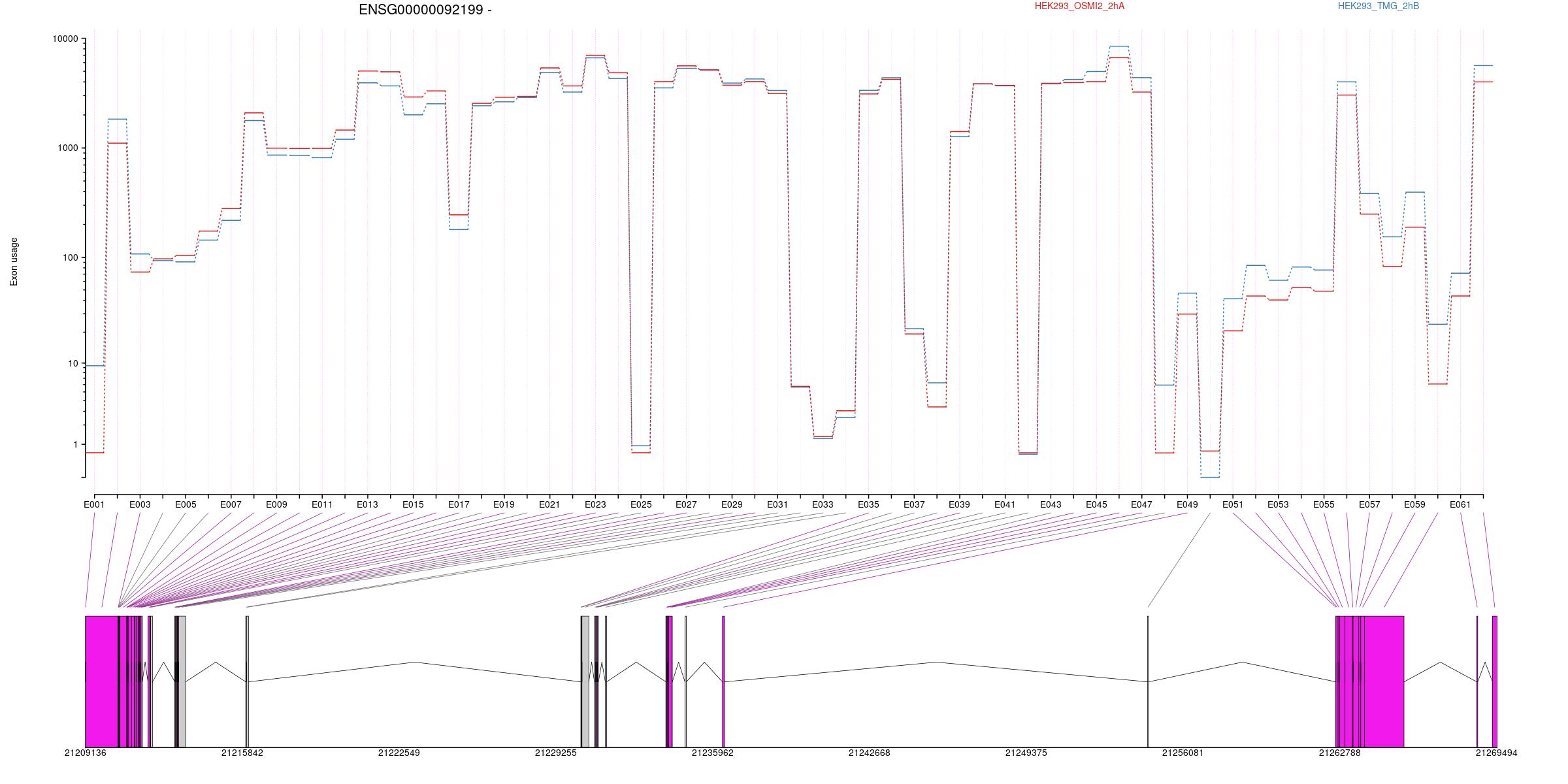Click the magenta exon block at 21269494

click(x=1494, y=681)
